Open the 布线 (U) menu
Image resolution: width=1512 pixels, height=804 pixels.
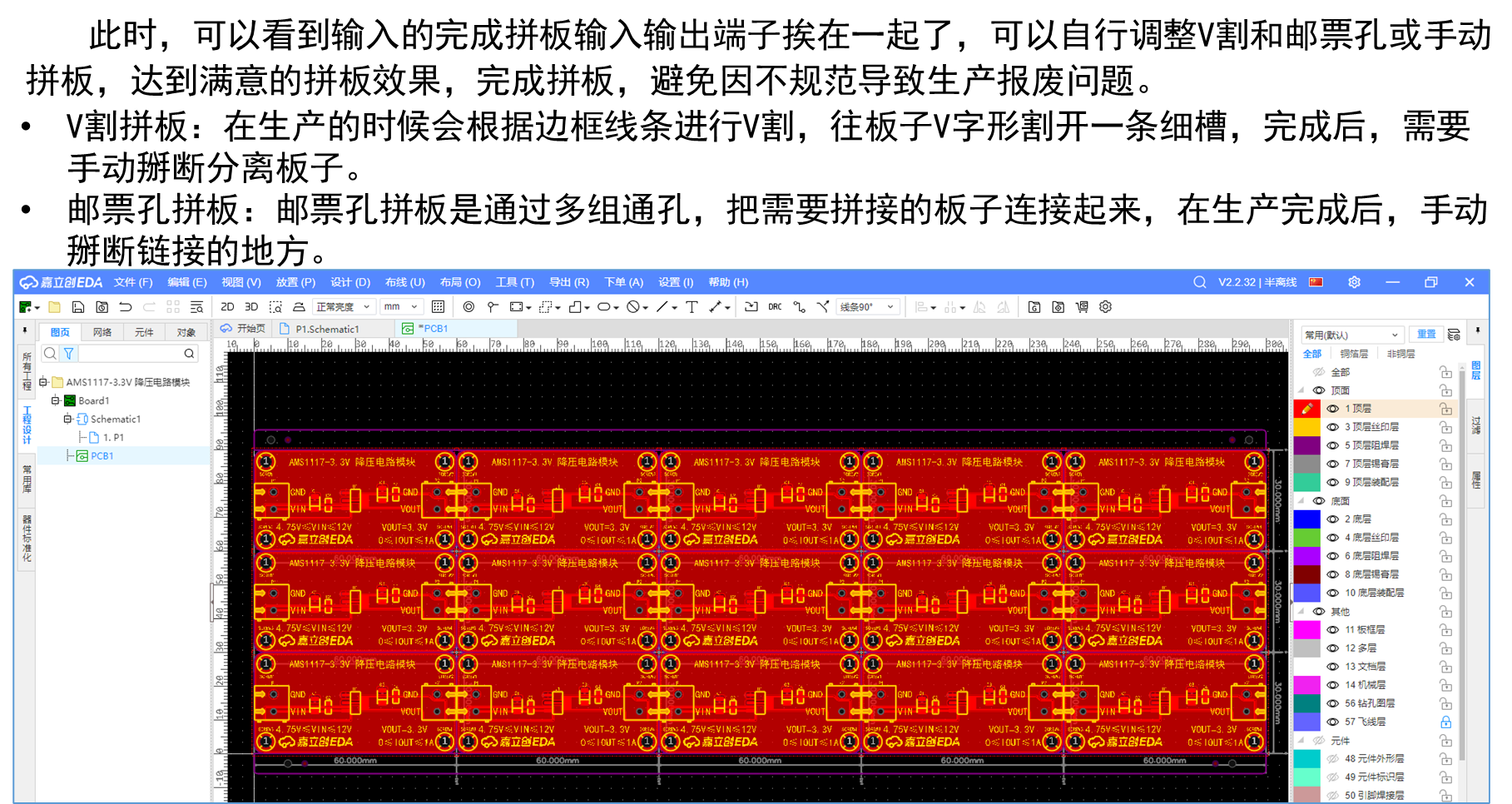404,282
